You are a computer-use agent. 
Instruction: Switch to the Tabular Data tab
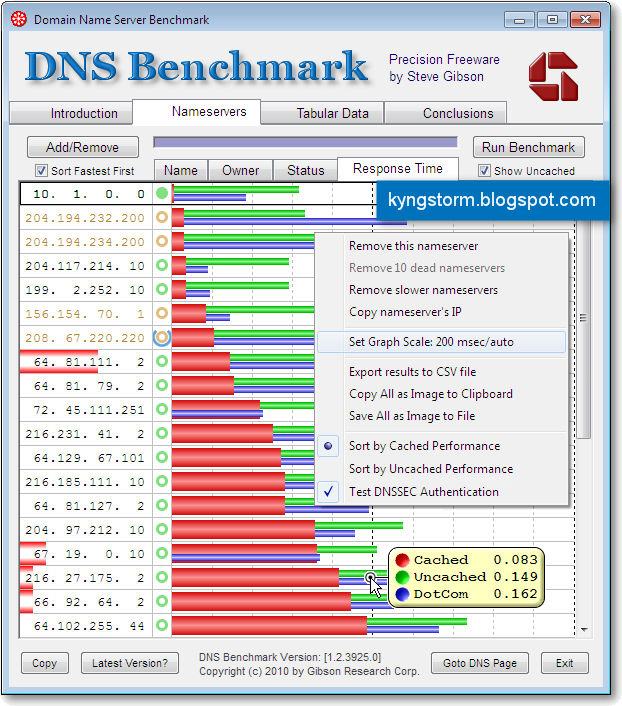pos(322,113)
